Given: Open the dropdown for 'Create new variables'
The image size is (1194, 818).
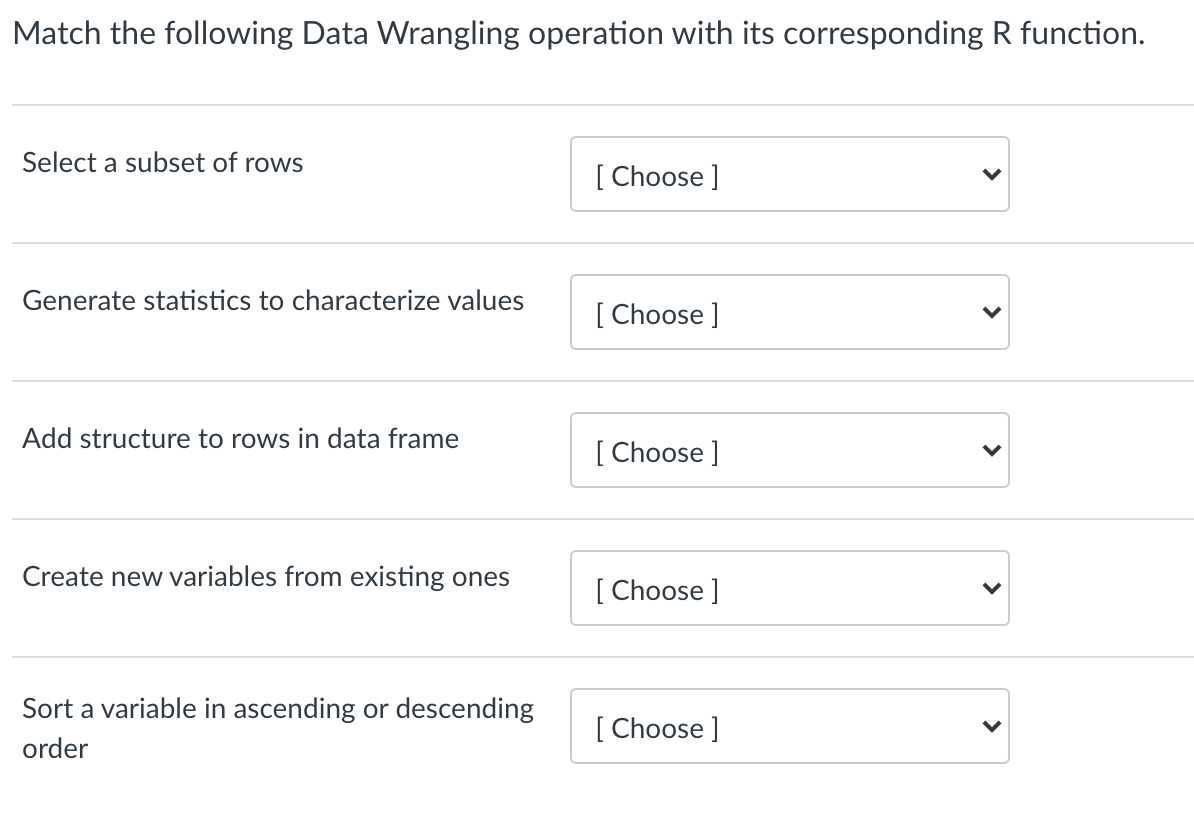Looking at the screenshot, I should 789,589.
